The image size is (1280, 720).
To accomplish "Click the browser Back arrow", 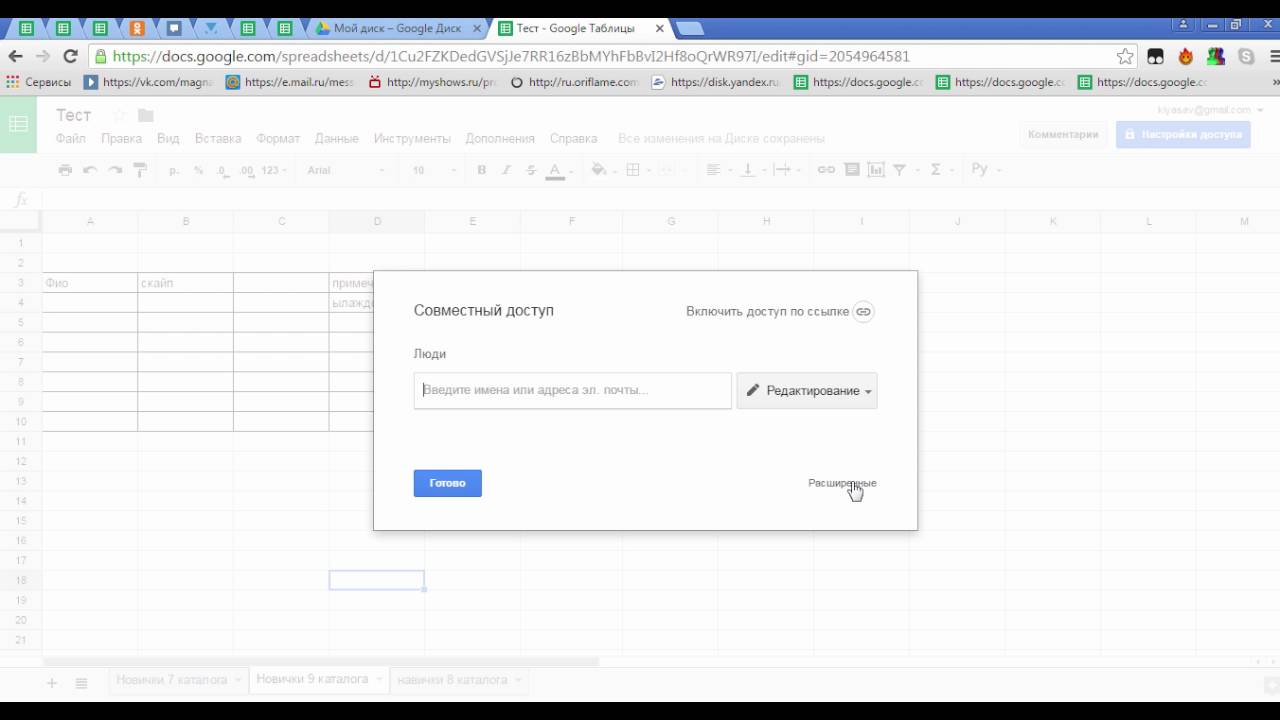I will (x=15, y=57).
